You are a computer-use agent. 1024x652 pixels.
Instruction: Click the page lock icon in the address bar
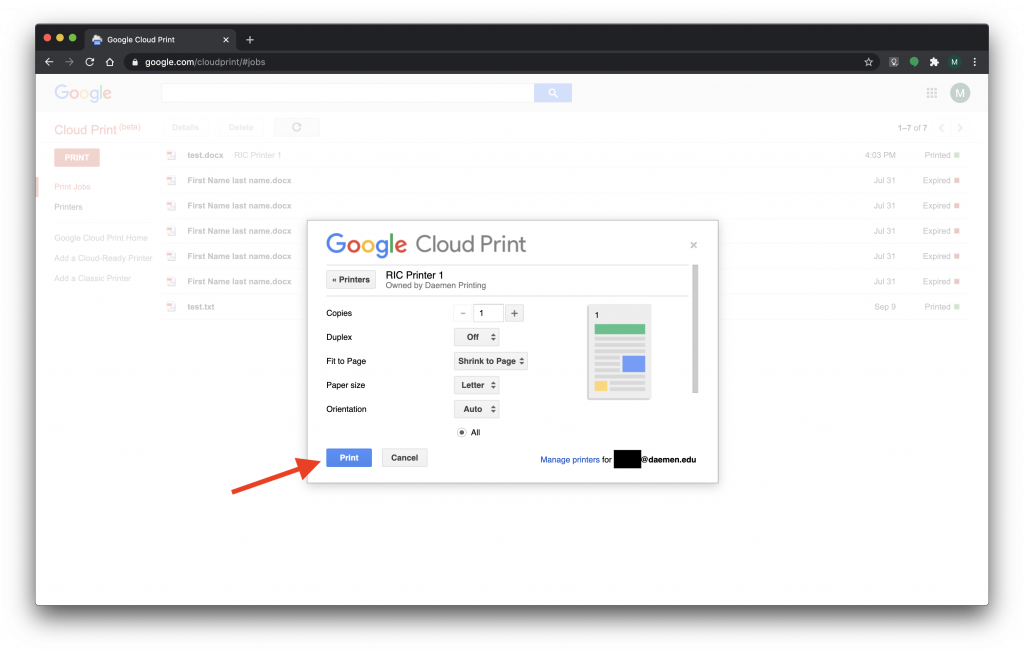click(135, 62)
